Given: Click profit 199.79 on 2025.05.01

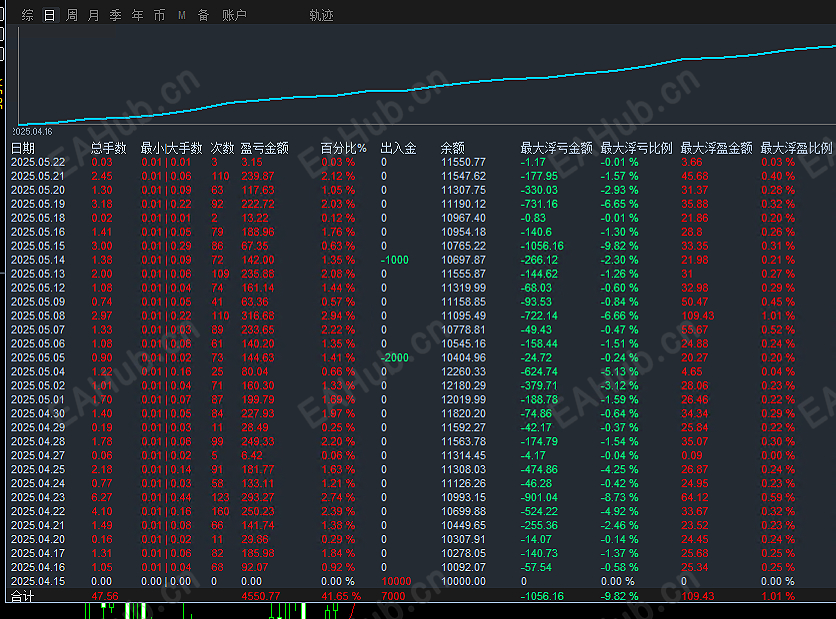Looking at the screenshot, I should pyautogui.click(x=258, y=399).
